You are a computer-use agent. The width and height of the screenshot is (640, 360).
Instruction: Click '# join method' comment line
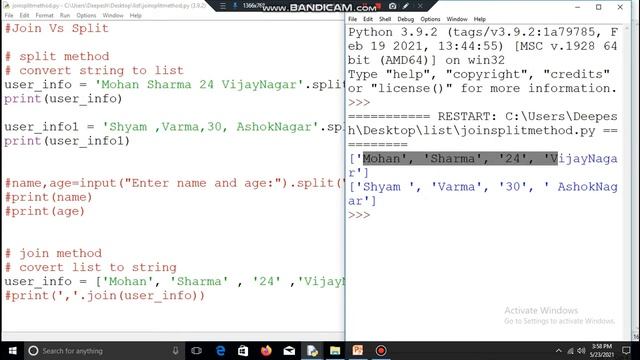point(53,253)
